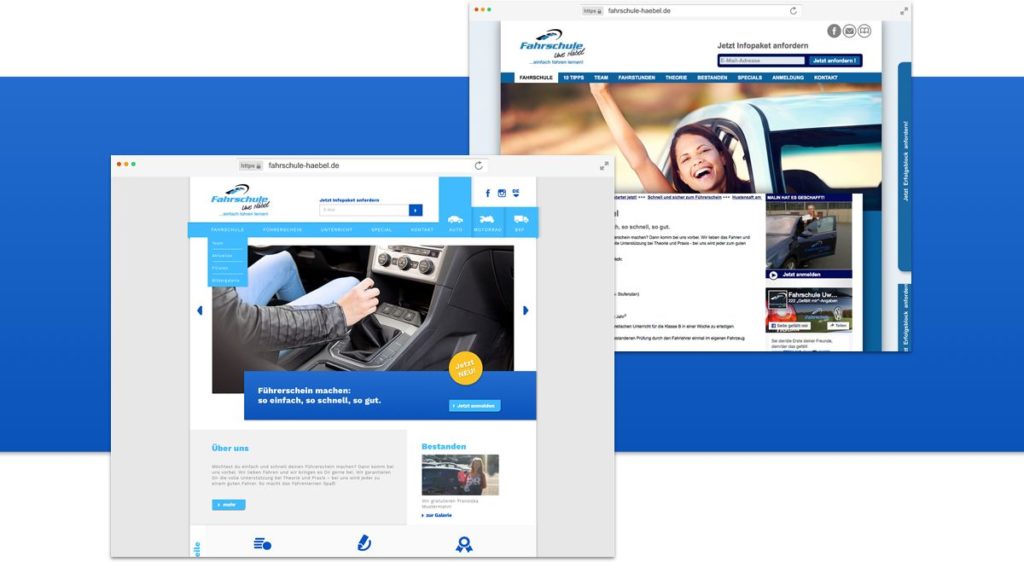The image size is (1024, 562).
Task: Click Fahrschule logo in front window
Action: tap(240, 200)
